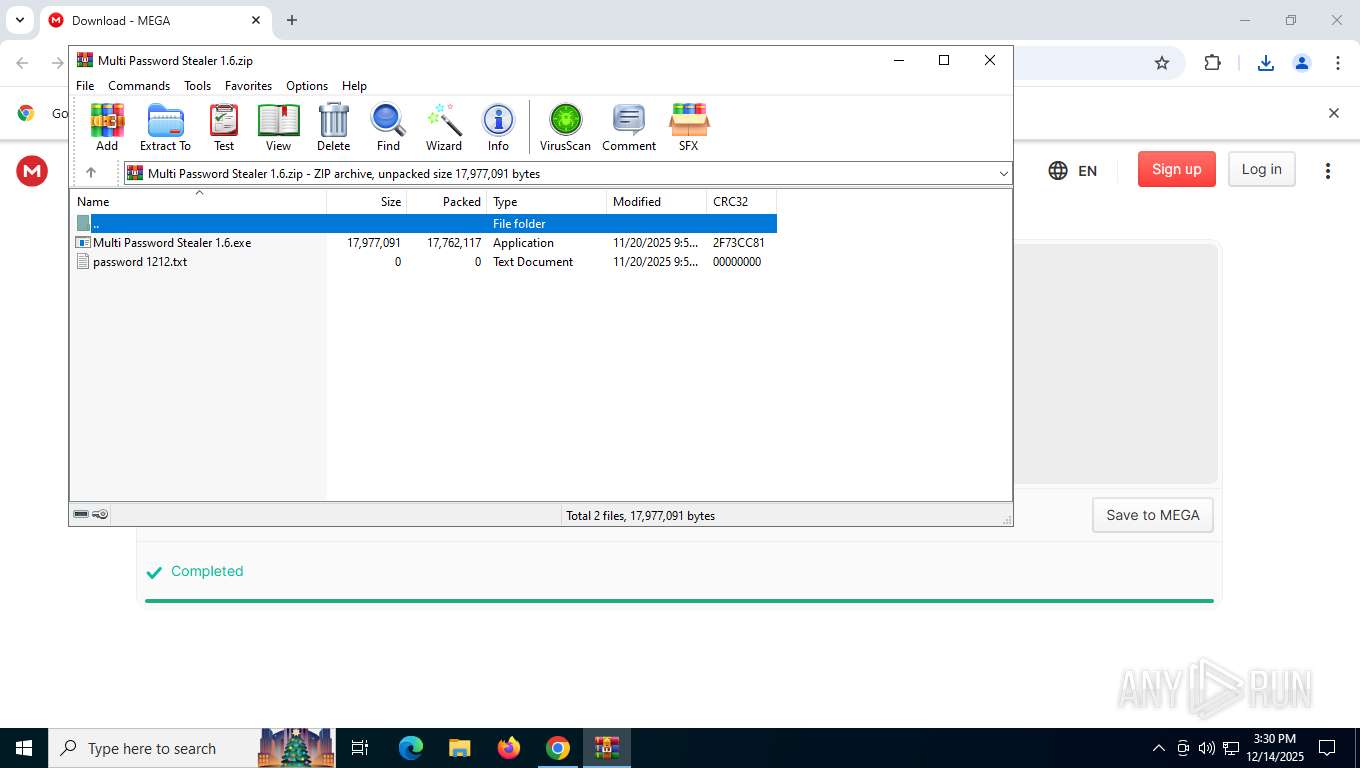The image size is (1360, 768).
Task: Sort by Type column header
Action: pos(547,202)
